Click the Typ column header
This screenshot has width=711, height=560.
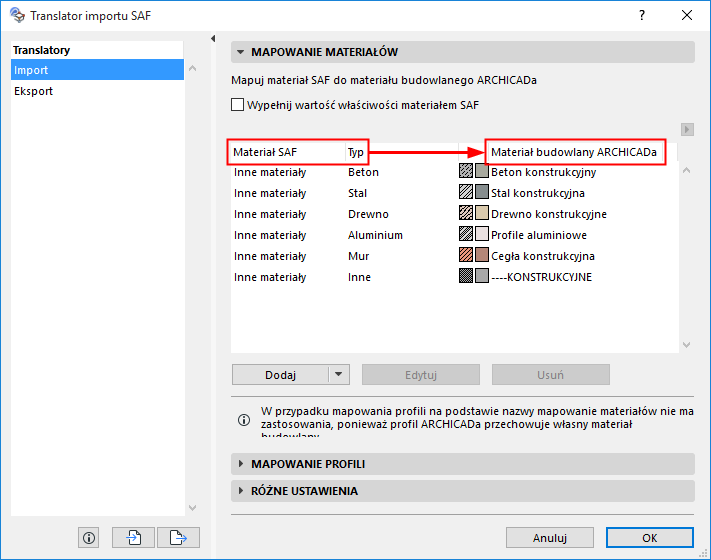tap(356, 152)
